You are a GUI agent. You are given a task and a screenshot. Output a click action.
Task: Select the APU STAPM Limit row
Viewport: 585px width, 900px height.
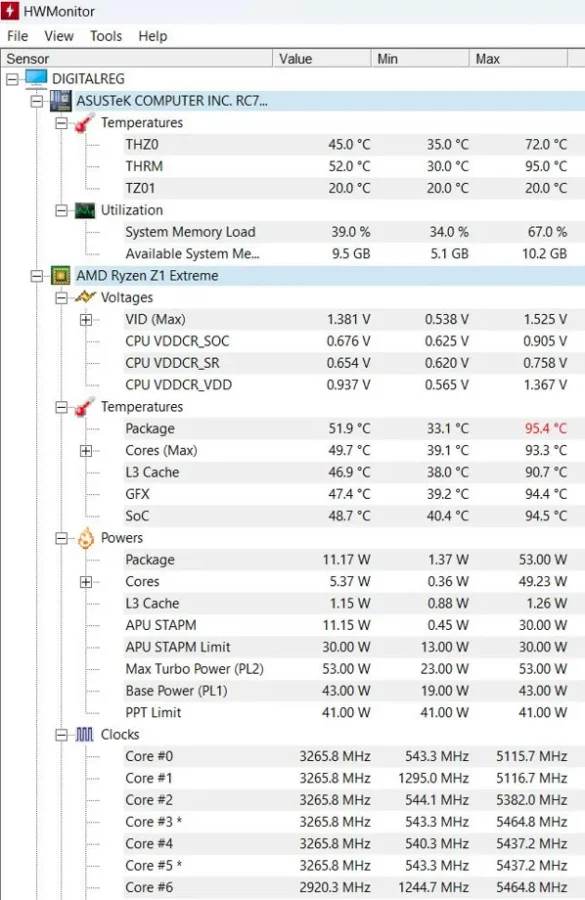coord(354,647)
